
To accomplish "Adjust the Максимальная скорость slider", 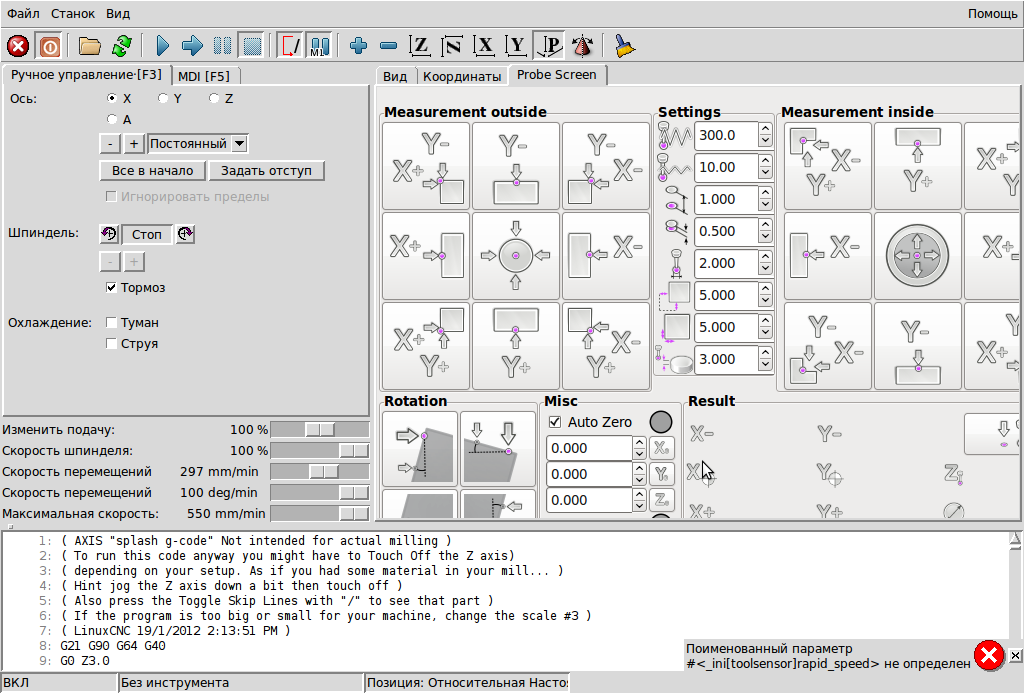I will (x=320, y=513).
